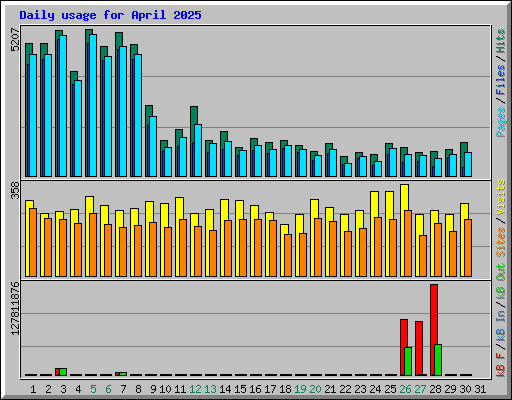Viewport: 512px width, 400px height.
Task: Click the 358 visits axis value
Action: 15,190
